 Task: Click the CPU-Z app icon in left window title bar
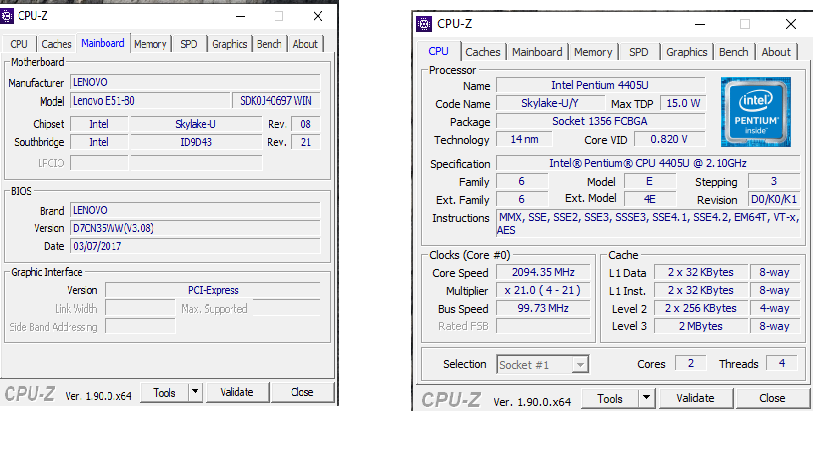pos(7,16)
